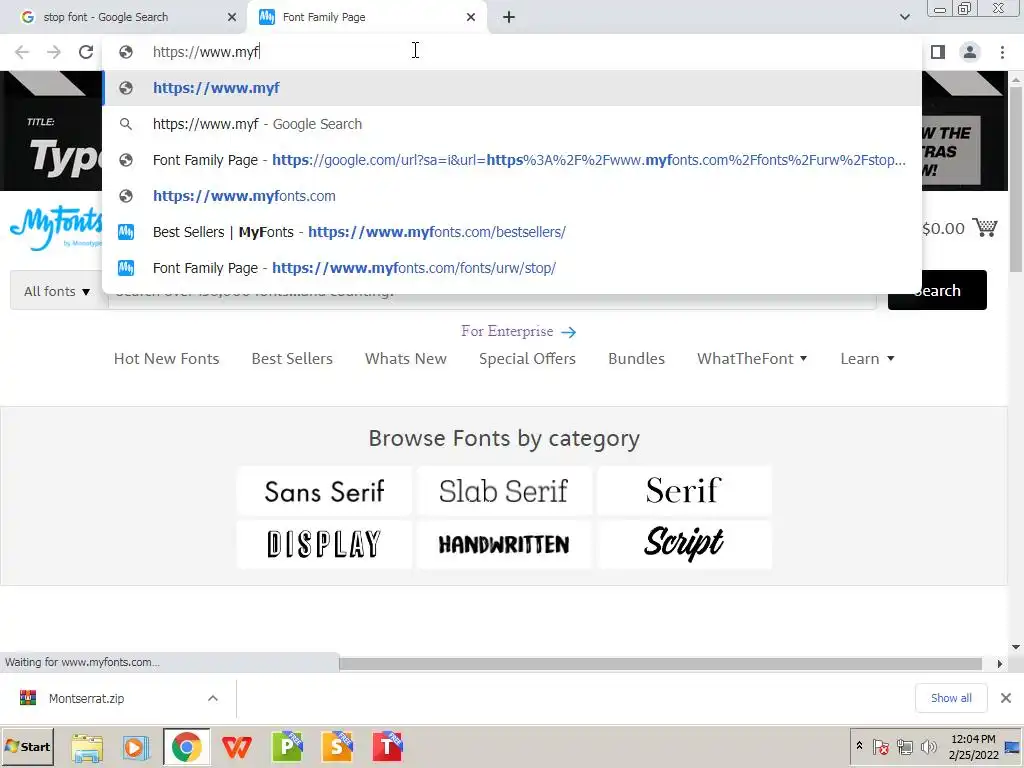Open 'Special Offers' navigation link
The height and width of the screenshot is (768, 1024).
coord(527,359)
